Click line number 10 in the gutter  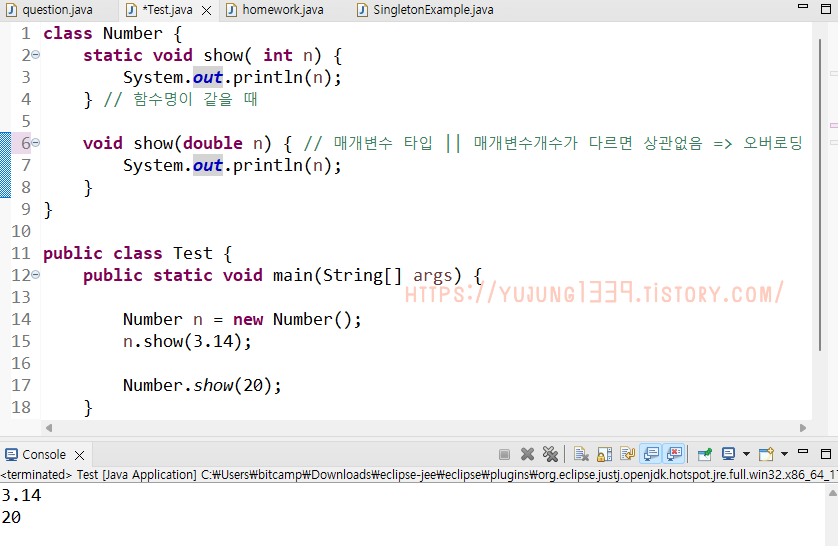(21, 231)
